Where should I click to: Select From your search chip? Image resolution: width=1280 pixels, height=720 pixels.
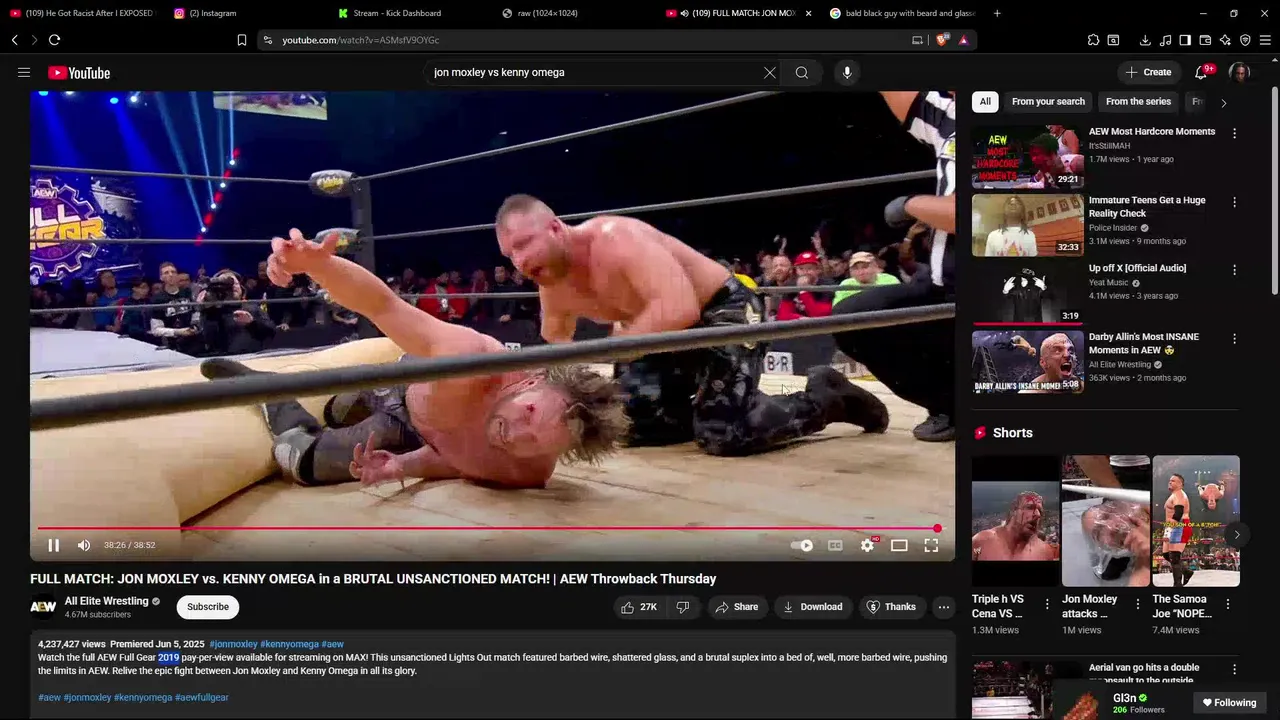[x=1048, y=102]
